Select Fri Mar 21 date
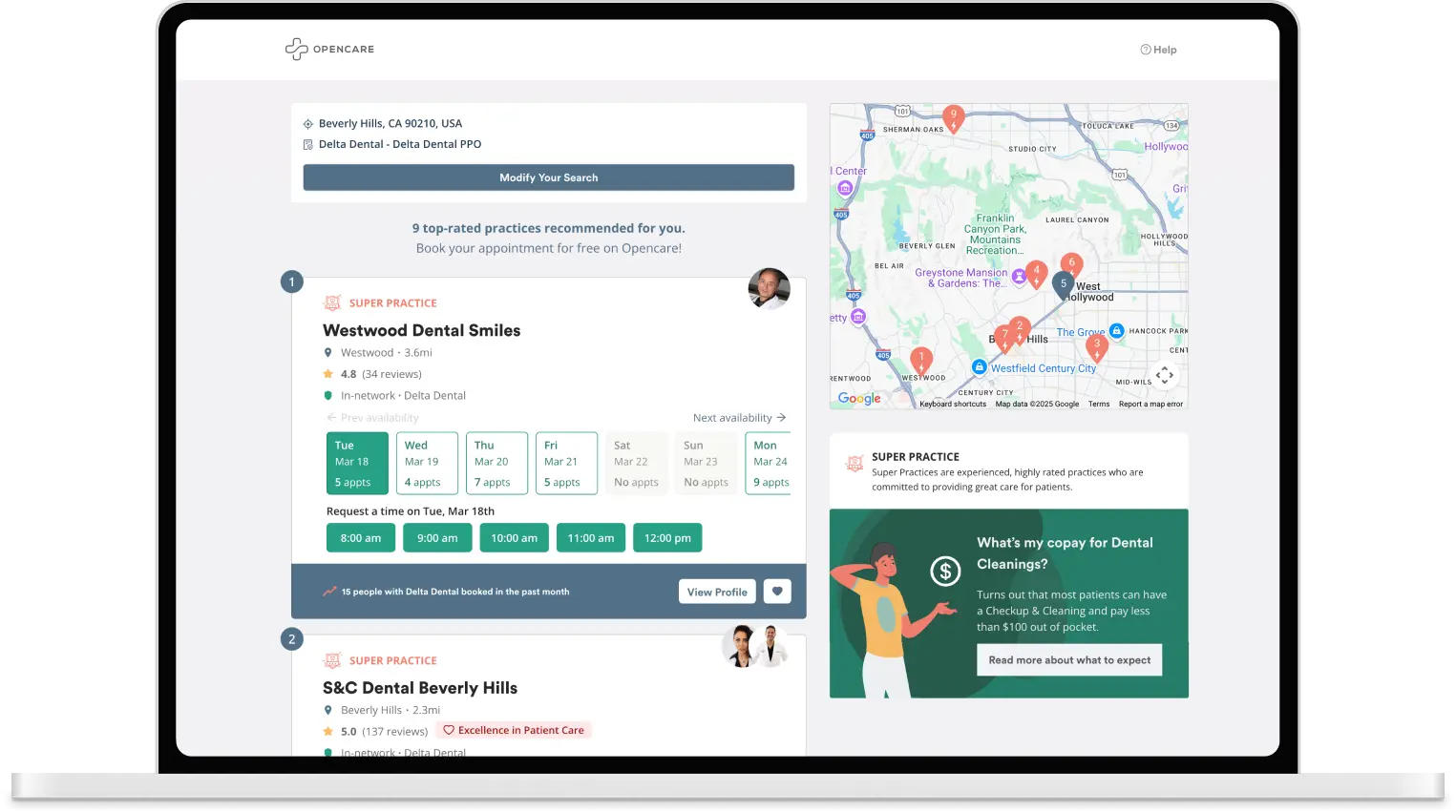Image resolution: width=1456 pixels, height=812 pixels. coord(566,464)
